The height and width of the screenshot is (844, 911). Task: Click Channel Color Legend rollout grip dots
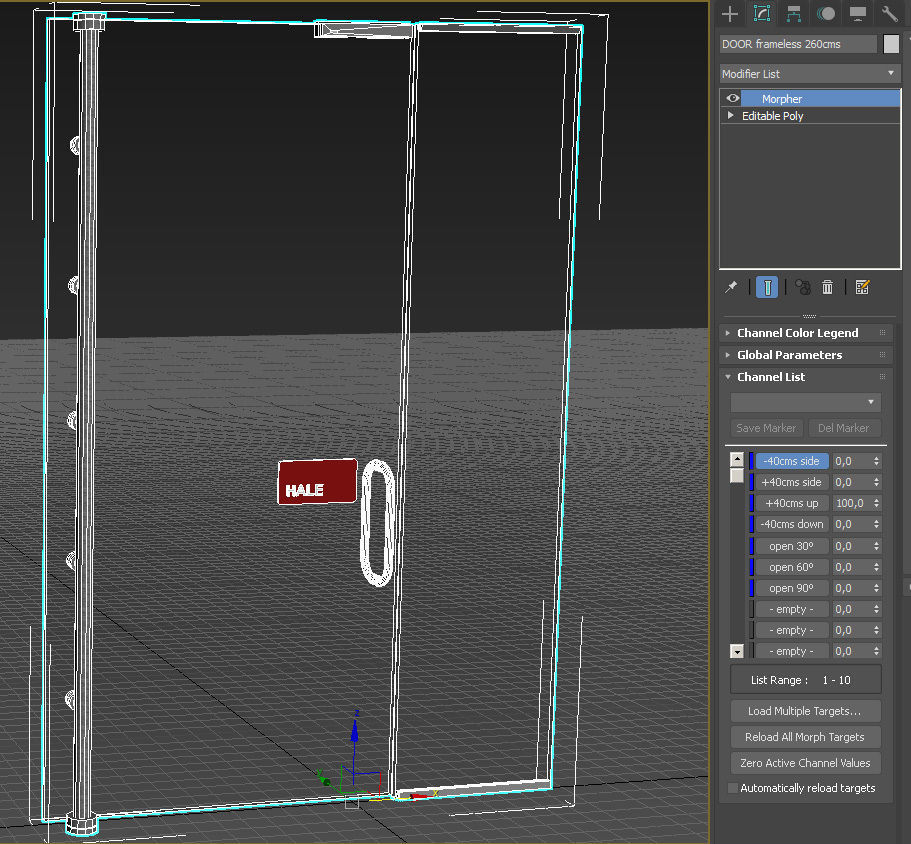[883, 333]
